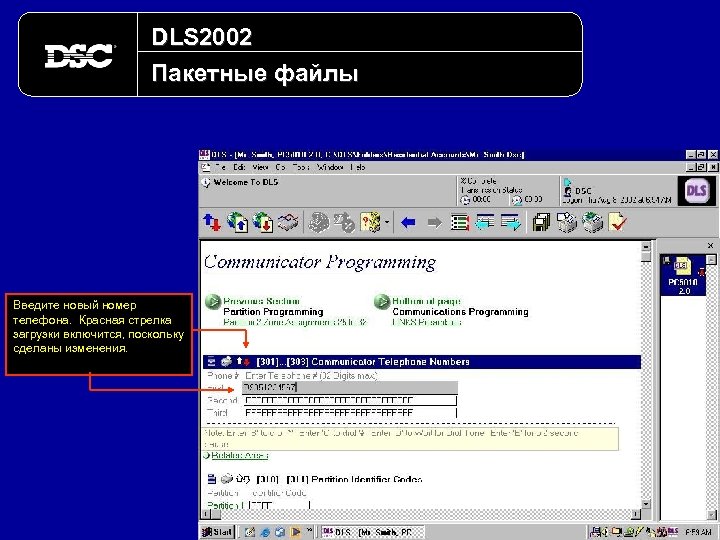Click the modem toolbar icon

(288, 222)
